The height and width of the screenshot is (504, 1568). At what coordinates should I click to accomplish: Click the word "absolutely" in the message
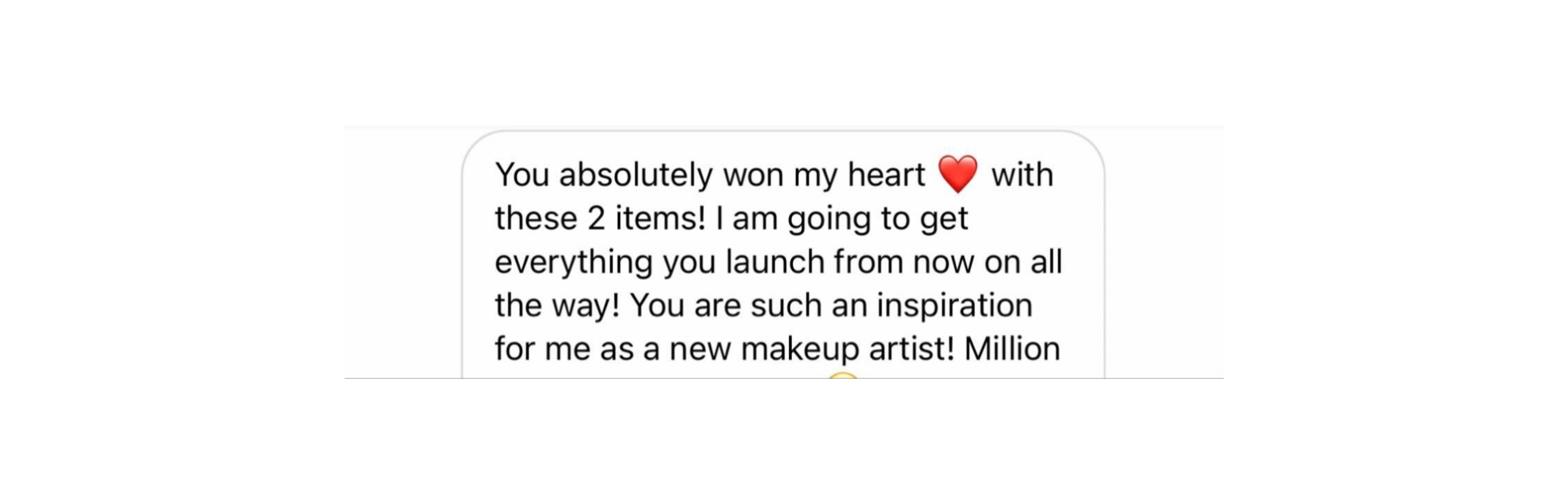click(x=636, y=175)
